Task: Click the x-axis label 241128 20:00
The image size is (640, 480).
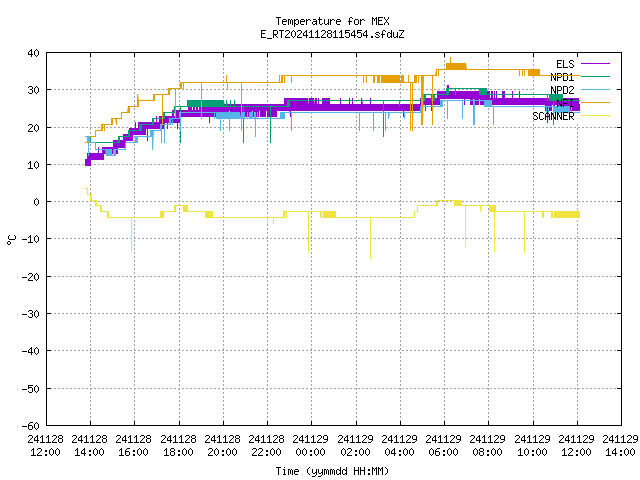Action: click(x=222, y=446)
